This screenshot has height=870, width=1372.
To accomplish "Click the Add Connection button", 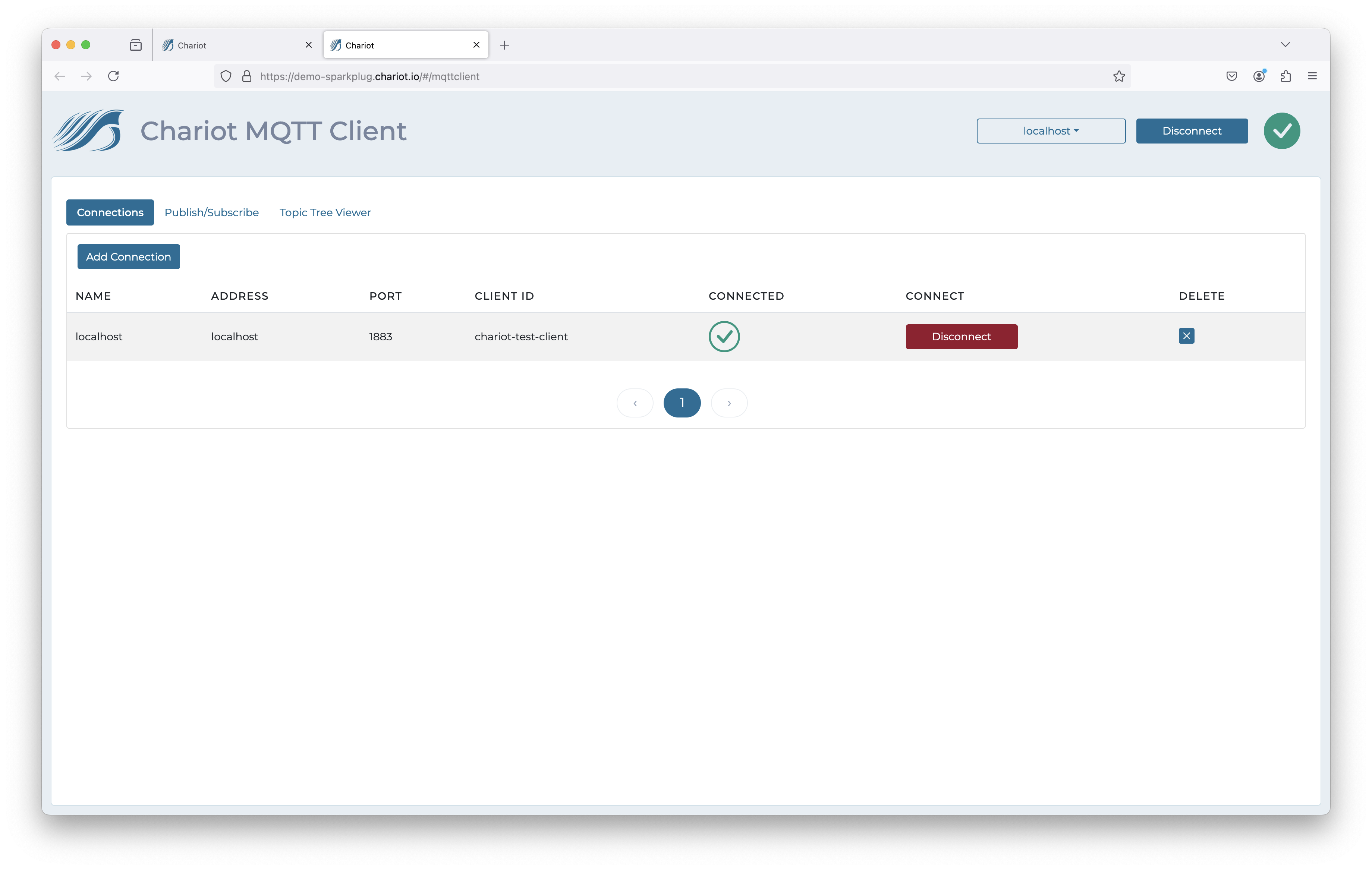I will pyautogui.click(x=128, y=257).
